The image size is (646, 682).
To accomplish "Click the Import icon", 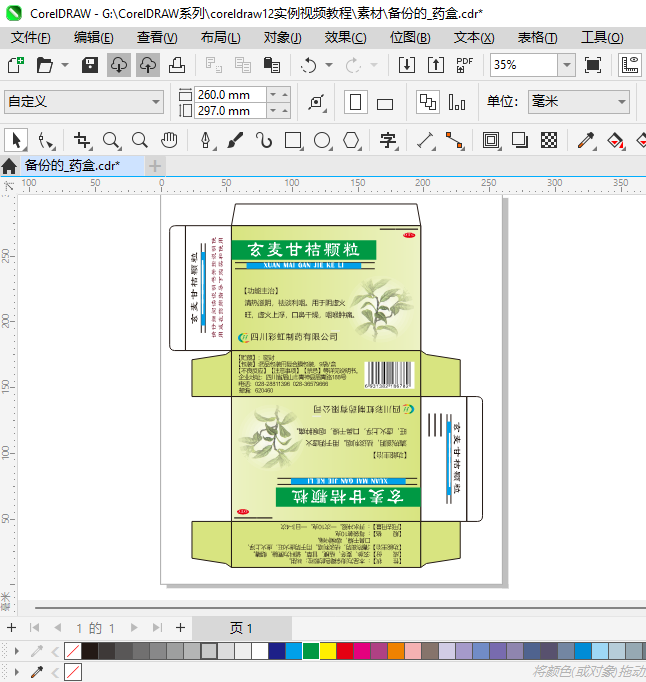I will pyautogui.click(x=407, y=65).
